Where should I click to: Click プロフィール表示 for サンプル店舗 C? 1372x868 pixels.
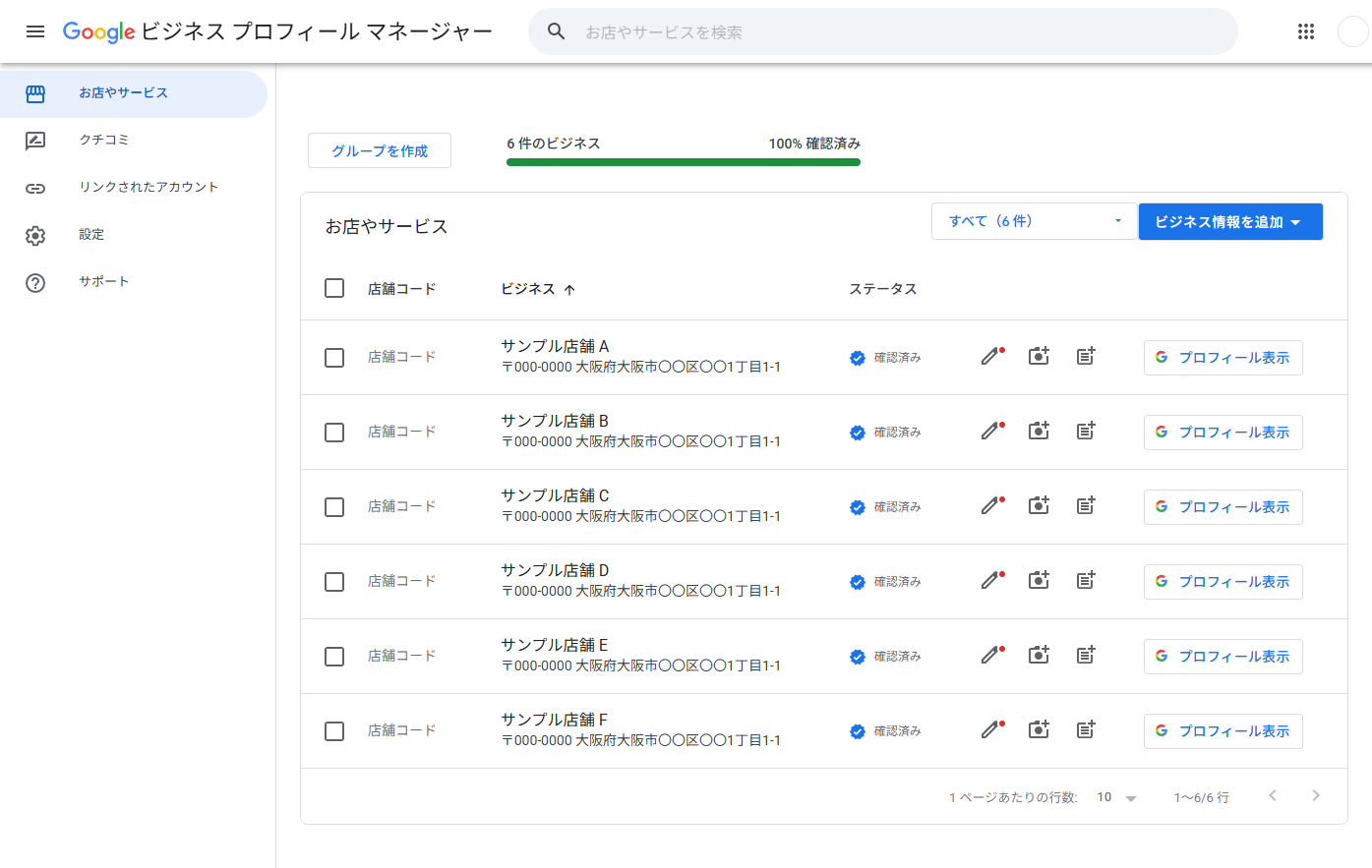point(1223,507)
